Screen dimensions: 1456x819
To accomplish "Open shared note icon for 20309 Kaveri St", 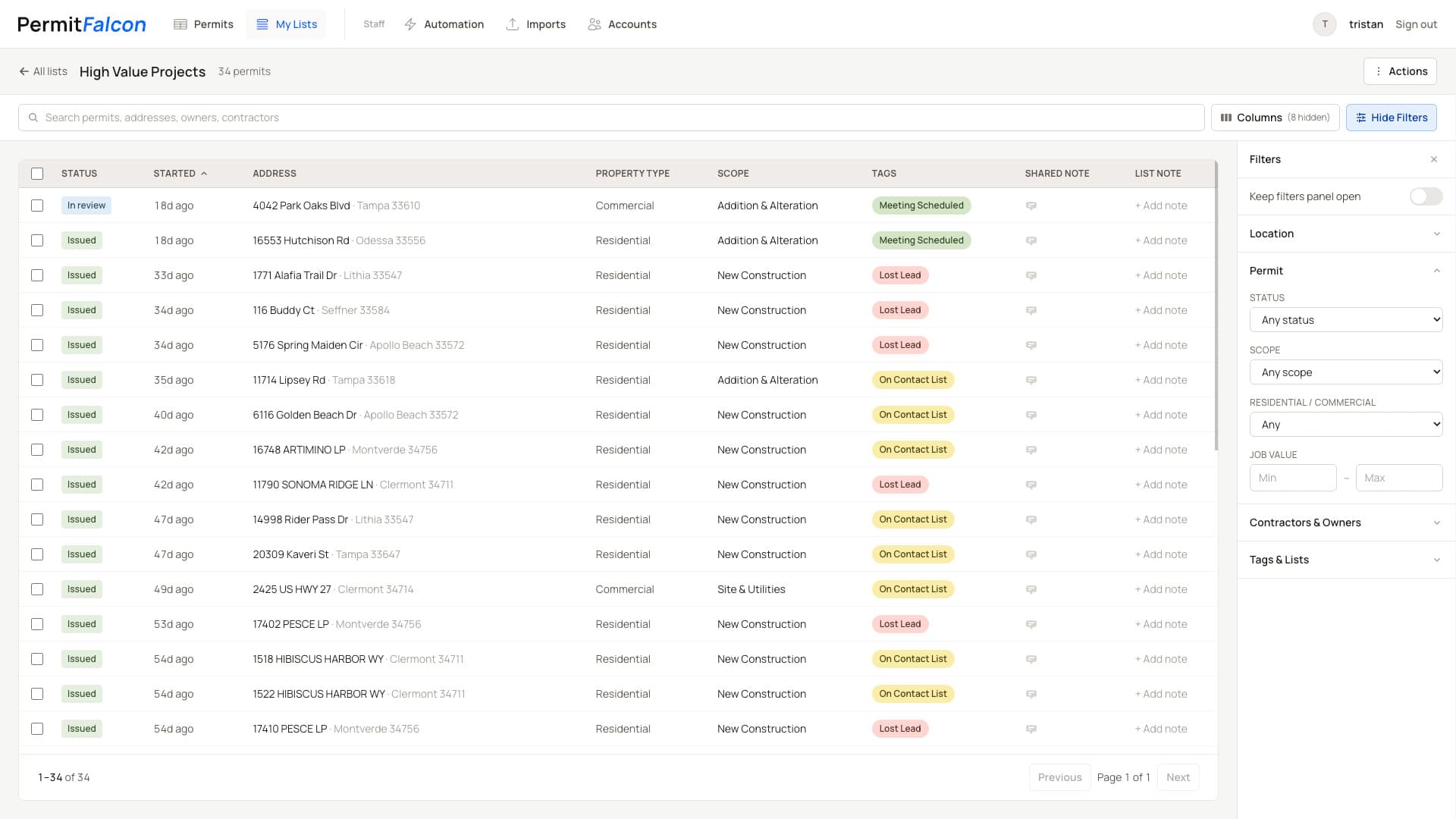I will coord(1031,554).
